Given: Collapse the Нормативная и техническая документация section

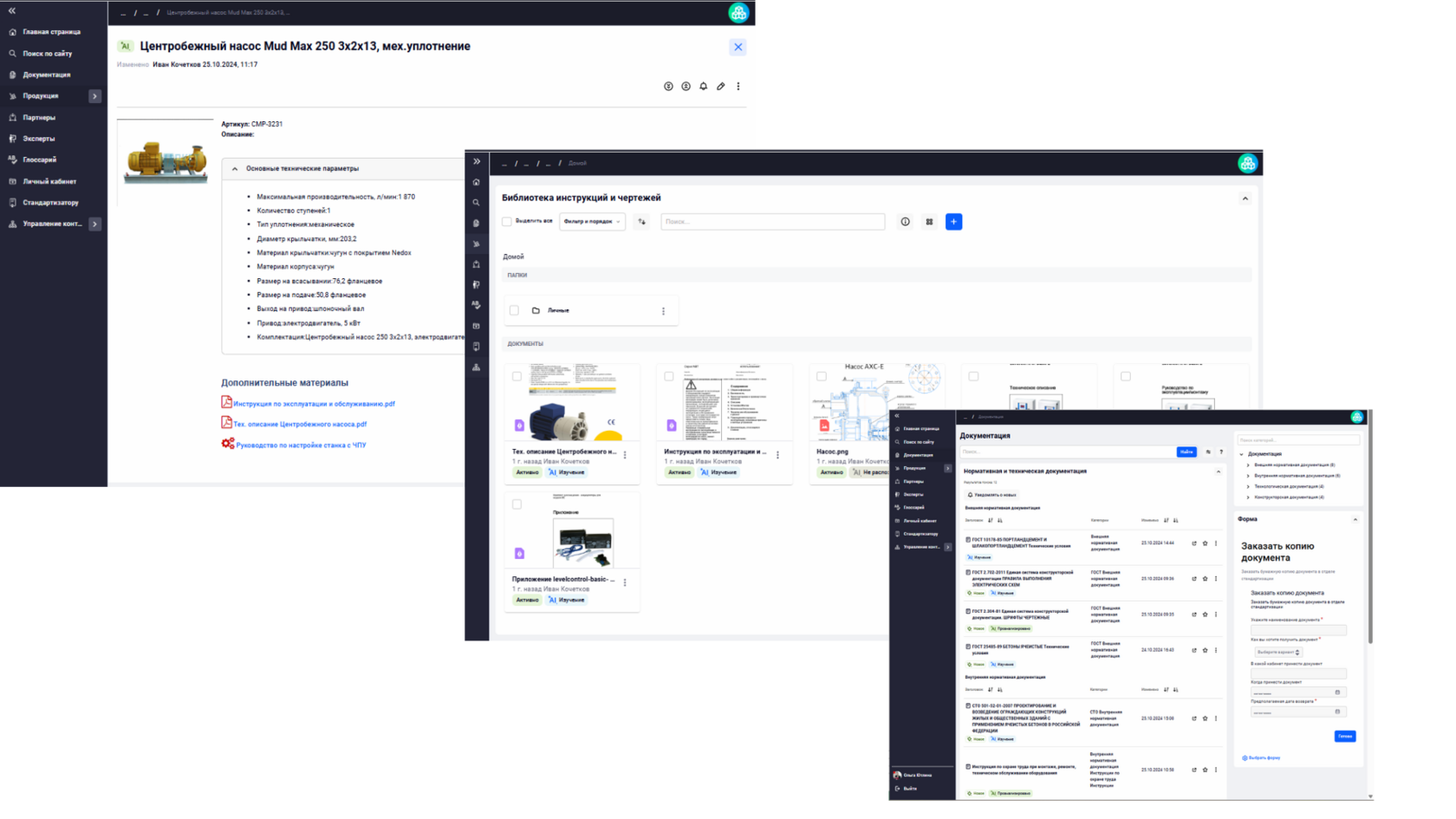Looking at the screenshot, I should point(1219,472).
